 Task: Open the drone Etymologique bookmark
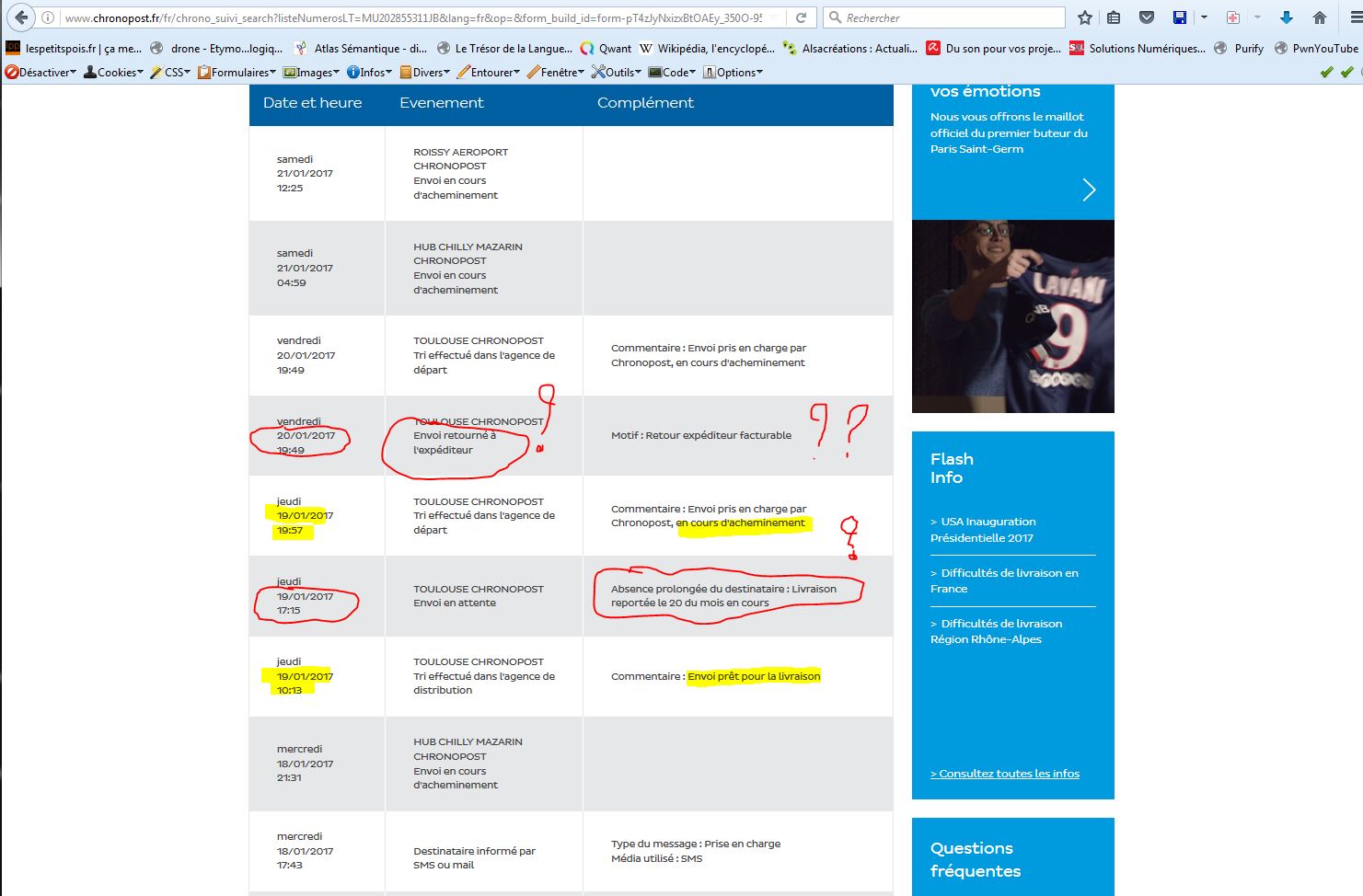pos(216,49)
